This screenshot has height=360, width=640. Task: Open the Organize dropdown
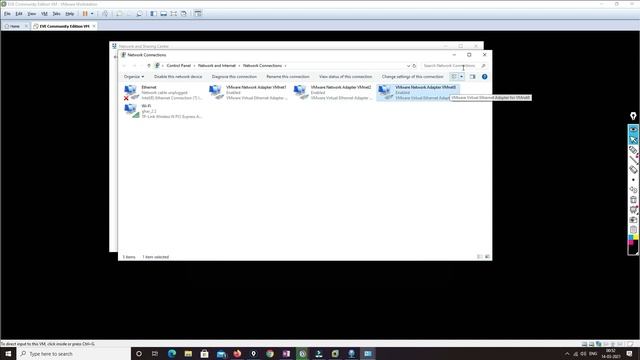(134, 77)
